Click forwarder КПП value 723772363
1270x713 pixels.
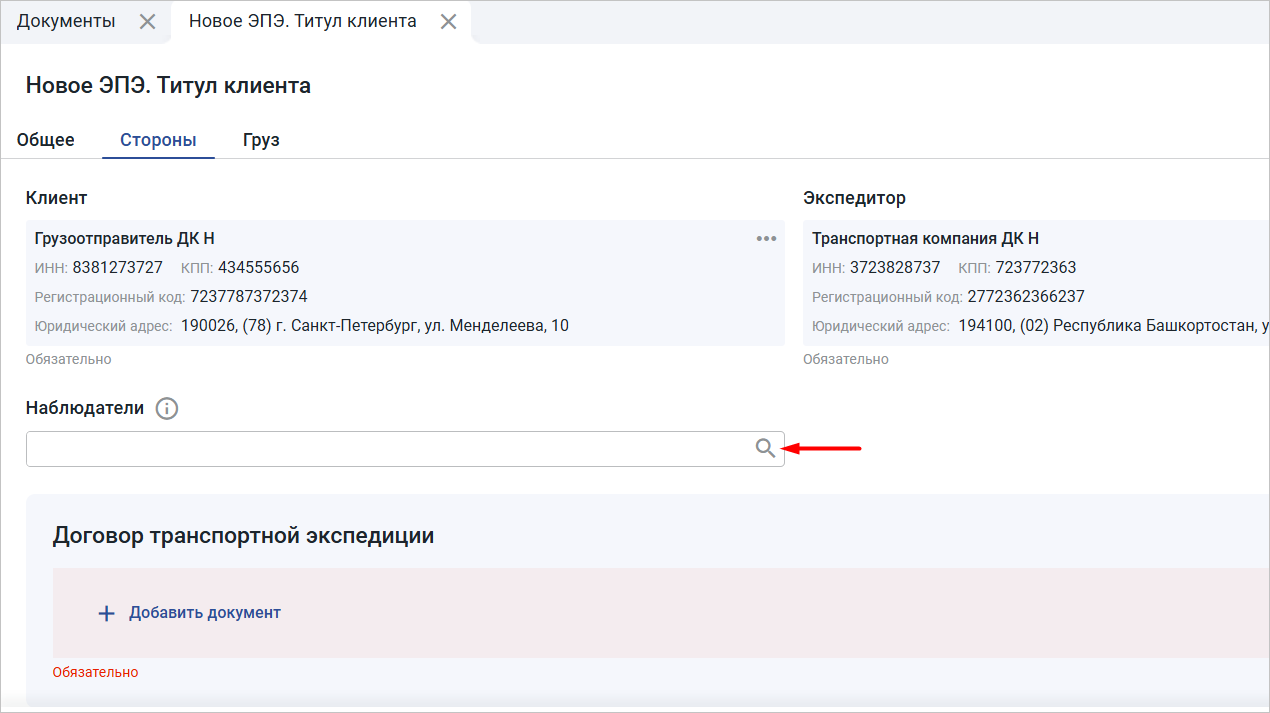tap(1036, 268)
